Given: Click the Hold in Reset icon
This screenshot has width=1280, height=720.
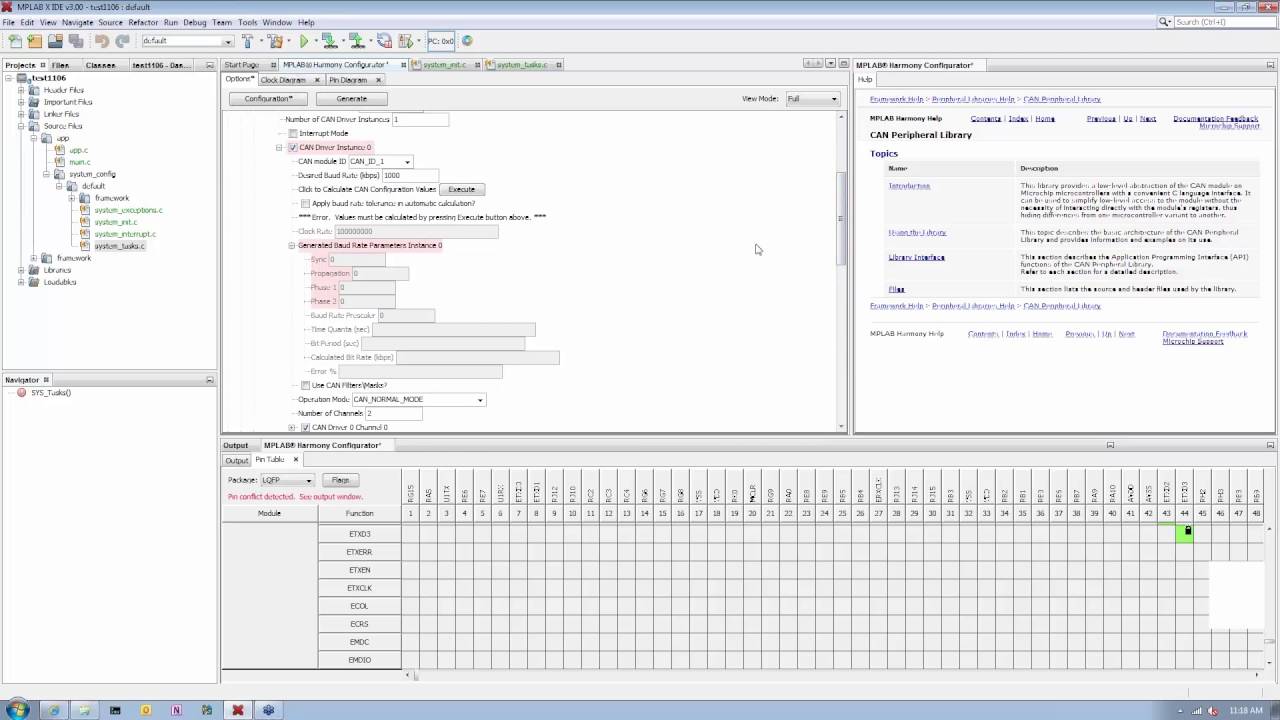Looking at the screenshot, I should point(384,41).
